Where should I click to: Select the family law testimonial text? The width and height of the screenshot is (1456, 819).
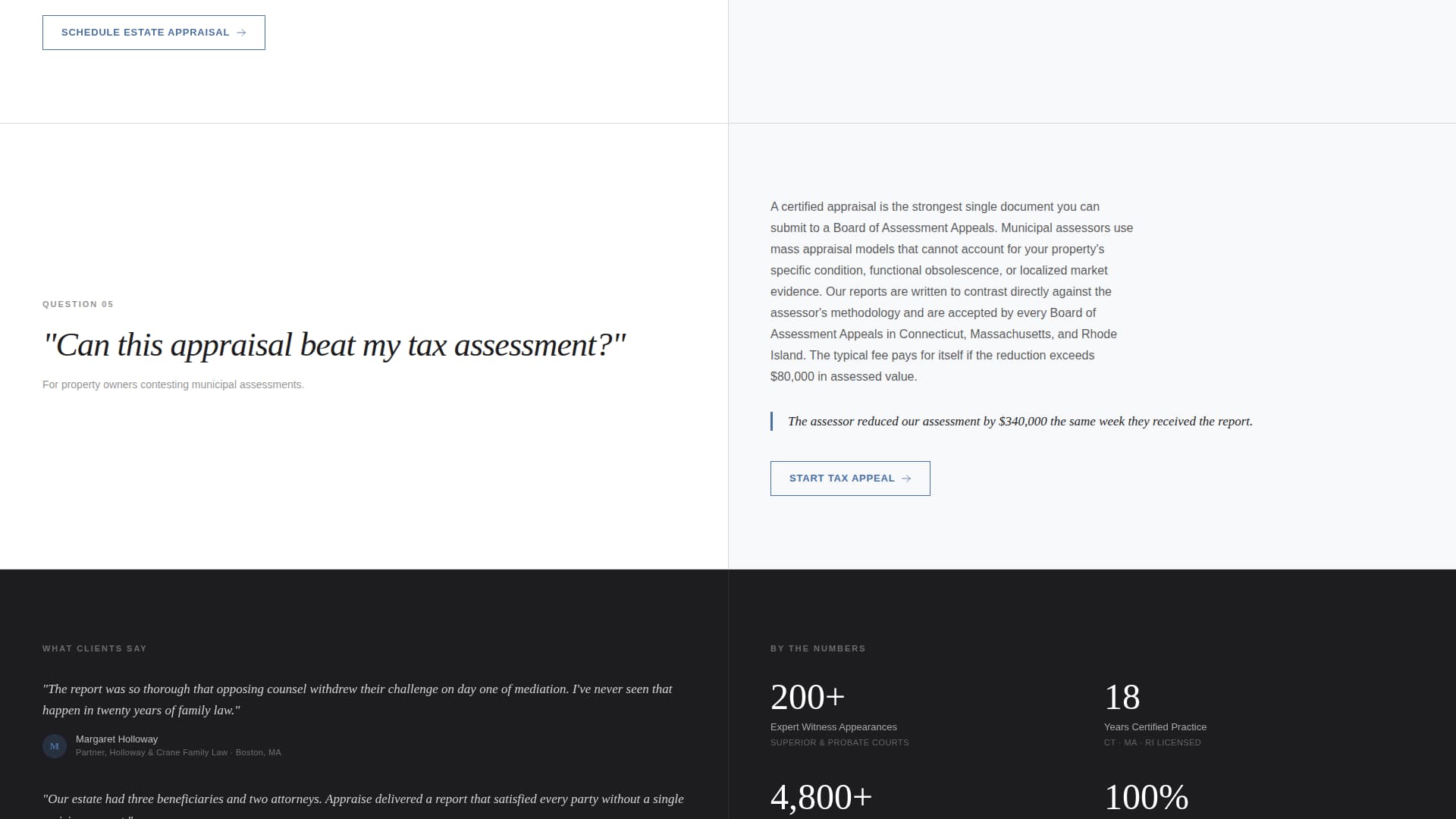[x=357, y=699]
